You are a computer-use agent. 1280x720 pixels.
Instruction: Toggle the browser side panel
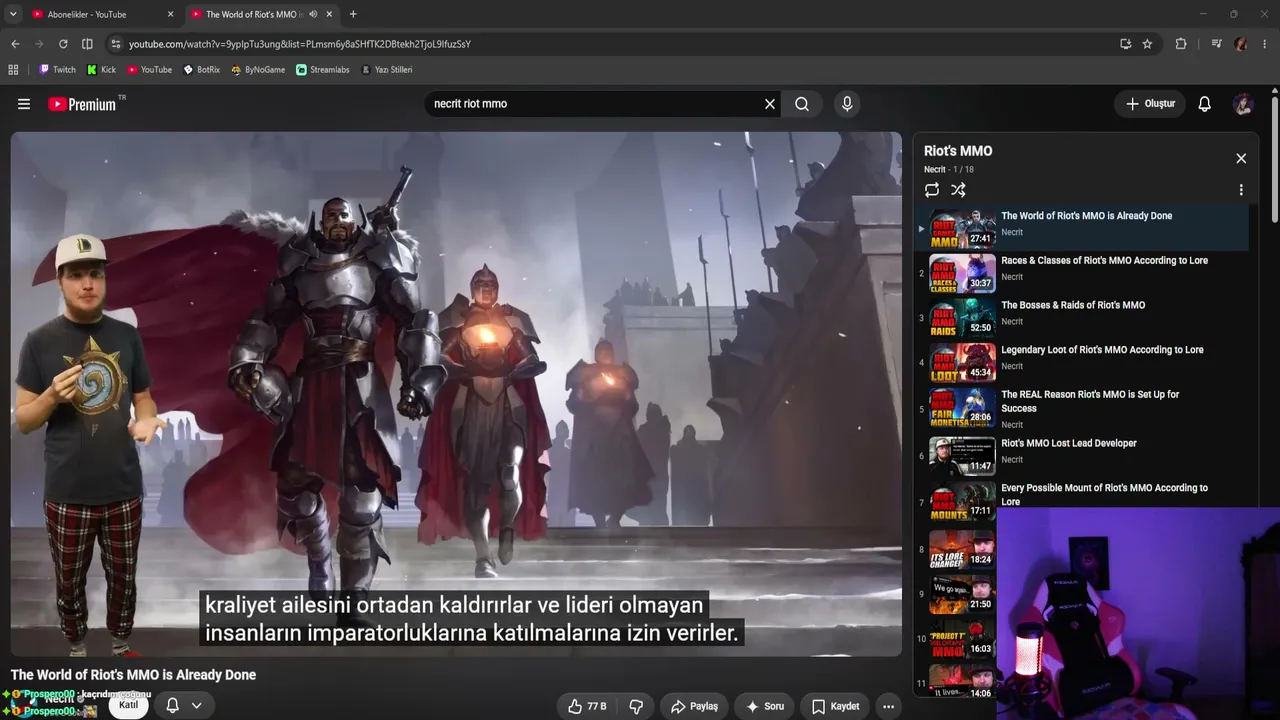click(x=87, y=44)
